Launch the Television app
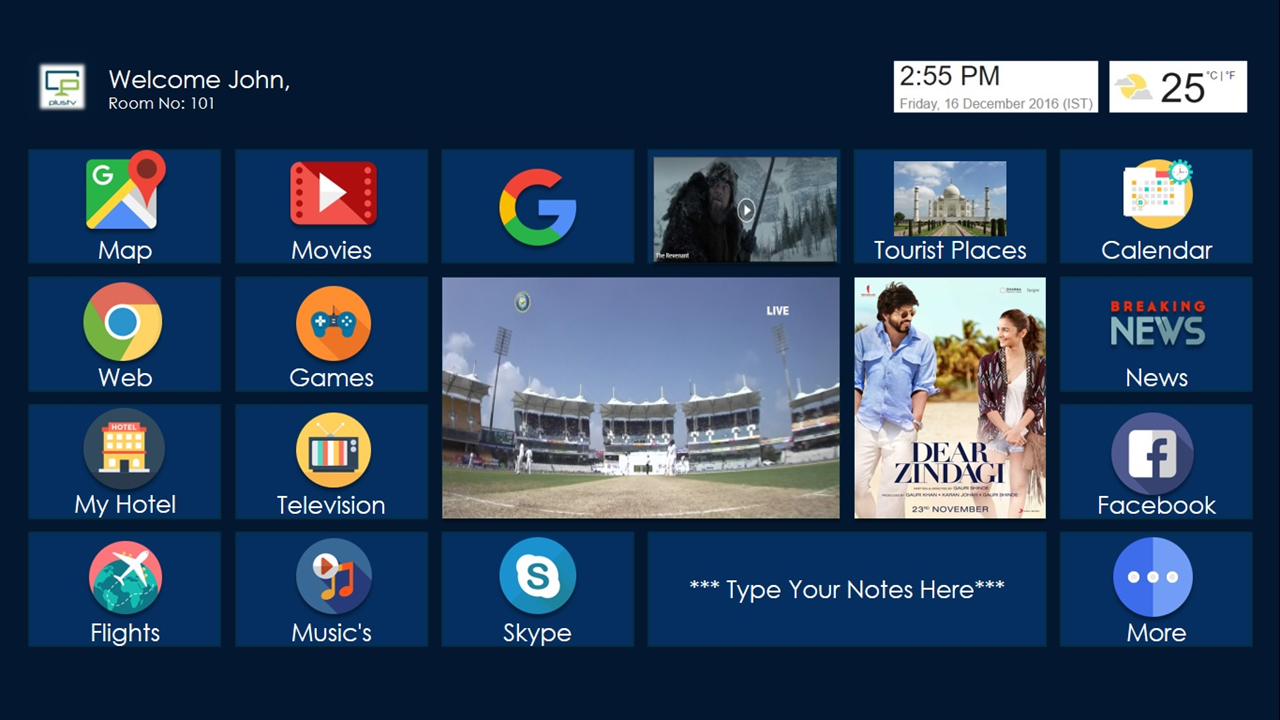 (331, 462)
